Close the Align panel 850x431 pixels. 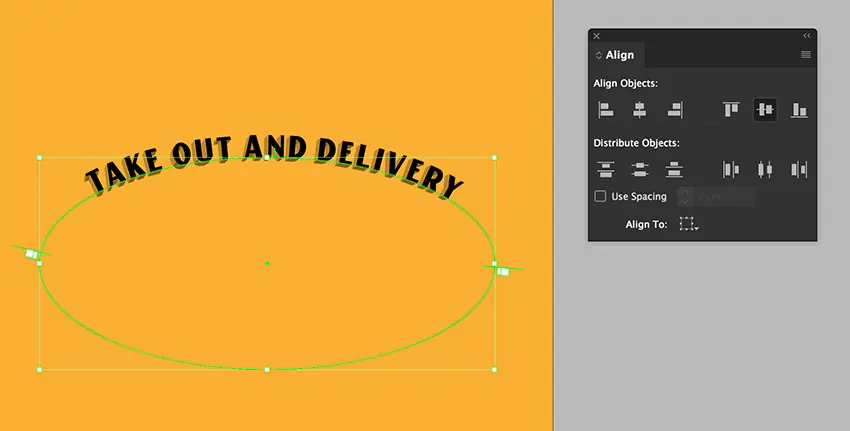coord(597,36)
